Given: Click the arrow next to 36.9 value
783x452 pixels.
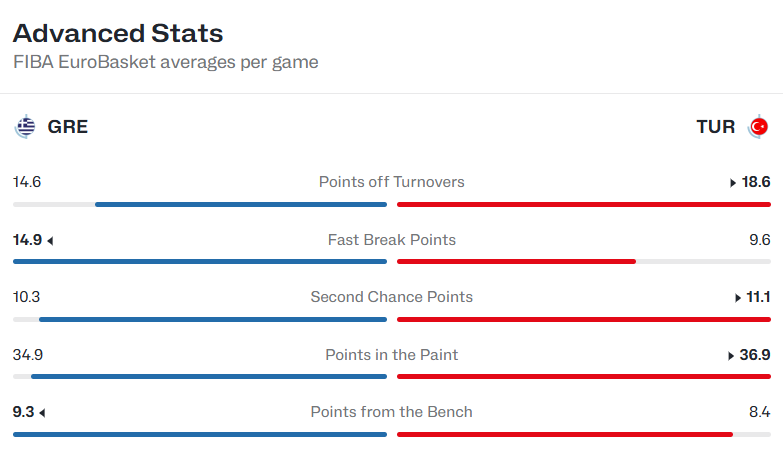Looking at the screenshot, I should click(x=731, y=356).
